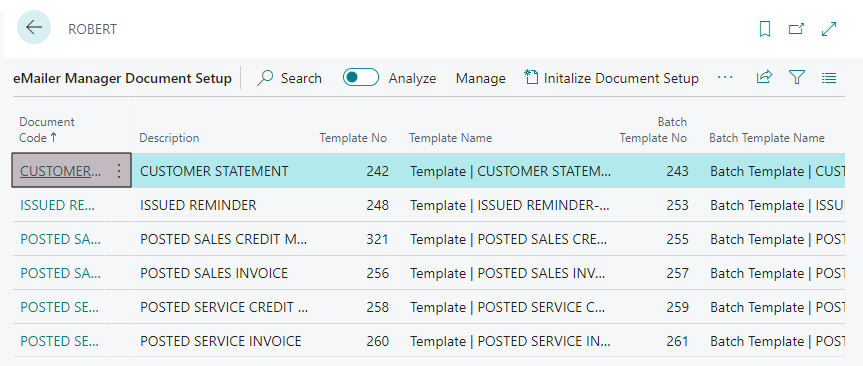Image resolution: width=863 pixels, height=366 pixels.
Task: Toggle the Analyze mode switch
Action: 361,78
